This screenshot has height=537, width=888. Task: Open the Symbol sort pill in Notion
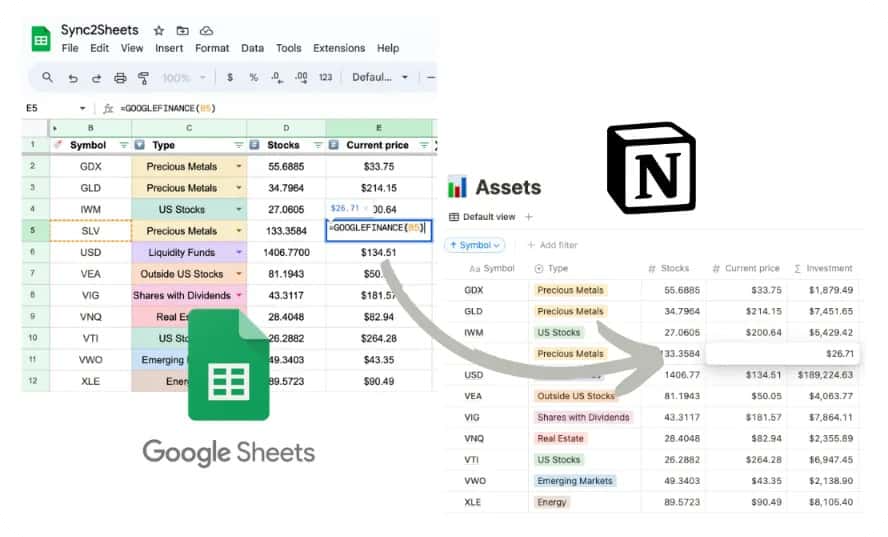(x=475, y=245)
